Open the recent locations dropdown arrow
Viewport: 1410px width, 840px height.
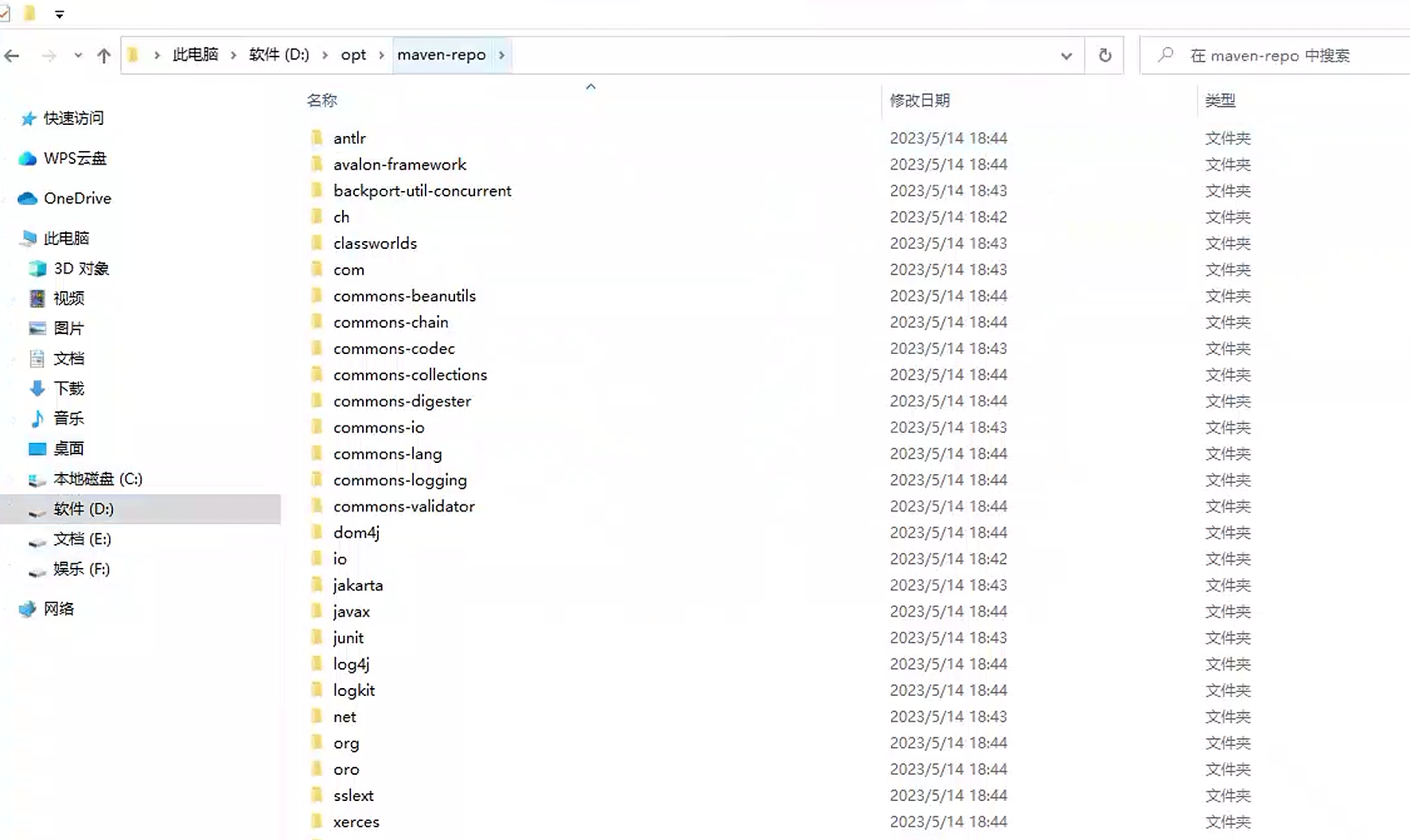click(x=77, y=56)
